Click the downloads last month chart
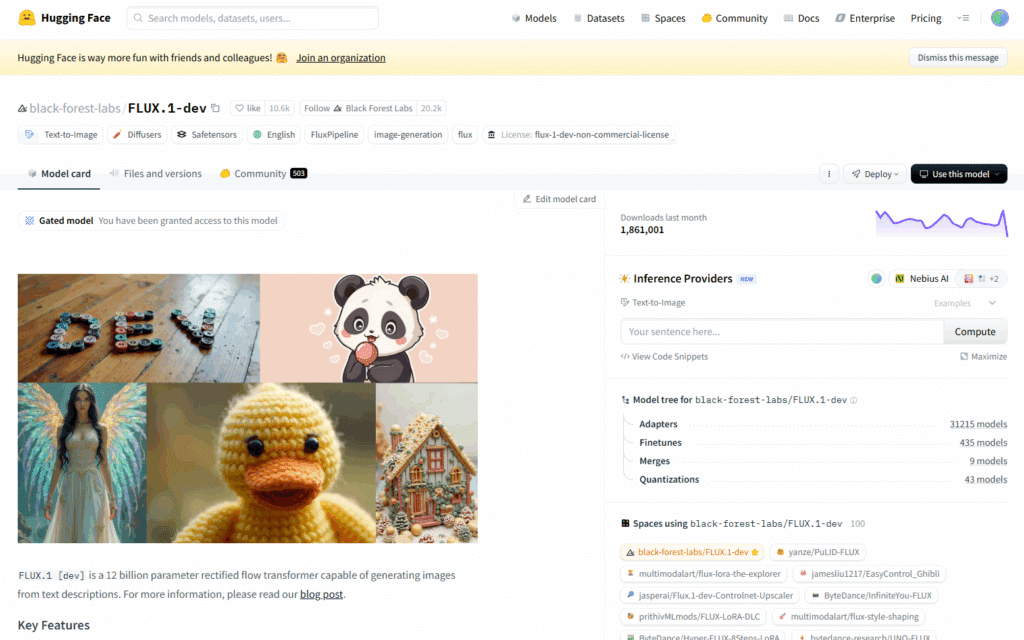 pos(941,223)
